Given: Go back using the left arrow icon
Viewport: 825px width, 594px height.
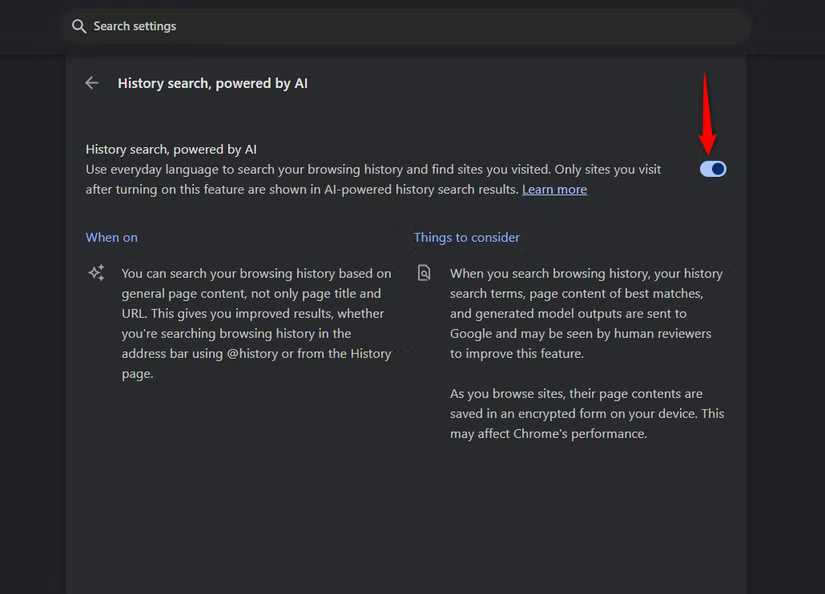Looking at the screenshot, I should pyautogui.click(x=92, y=83).
